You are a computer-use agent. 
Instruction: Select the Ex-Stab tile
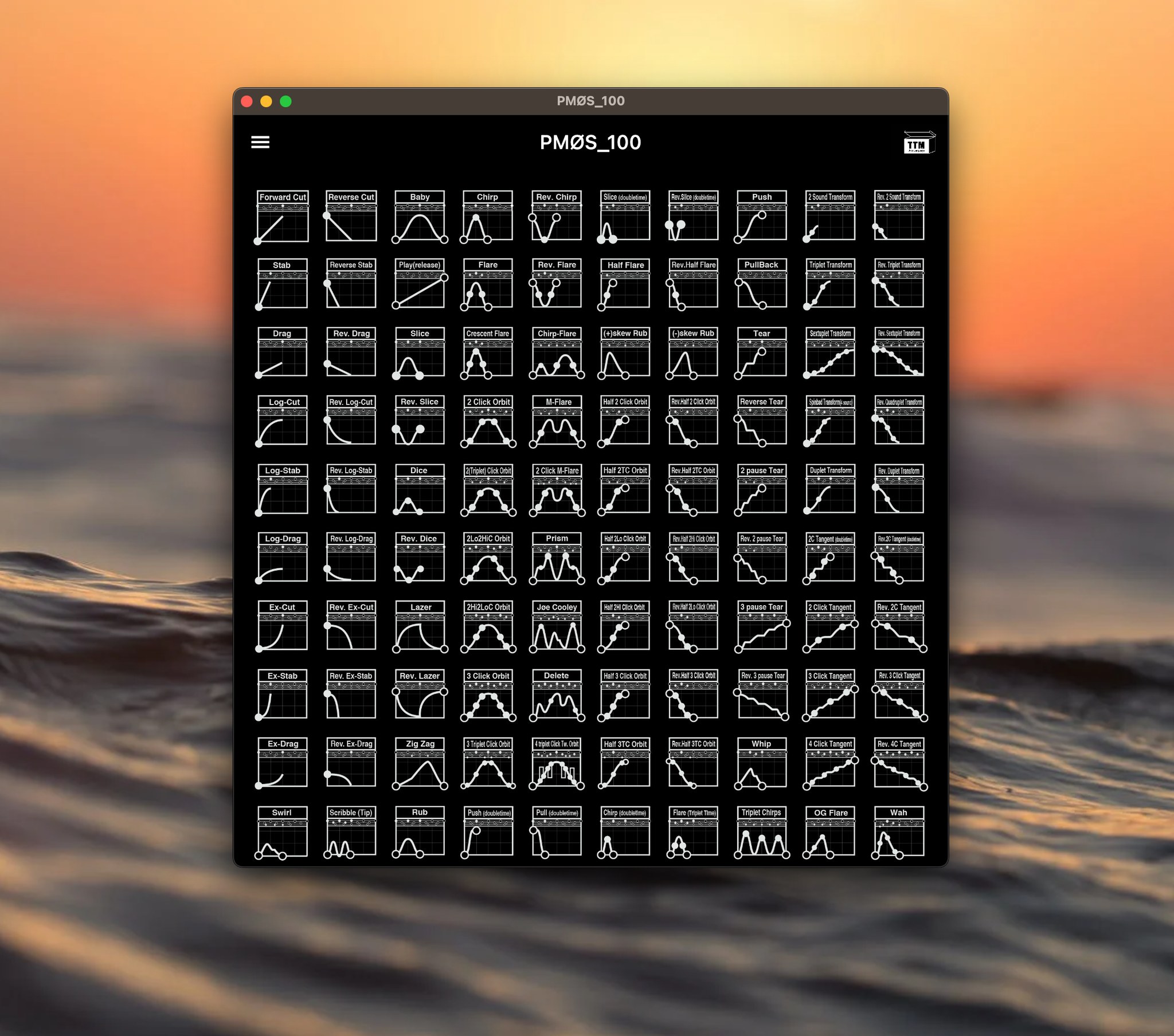coord(282,694)
